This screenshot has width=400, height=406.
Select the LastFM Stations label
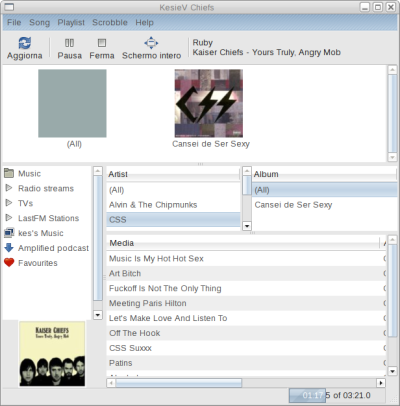(x=49, y=218)
